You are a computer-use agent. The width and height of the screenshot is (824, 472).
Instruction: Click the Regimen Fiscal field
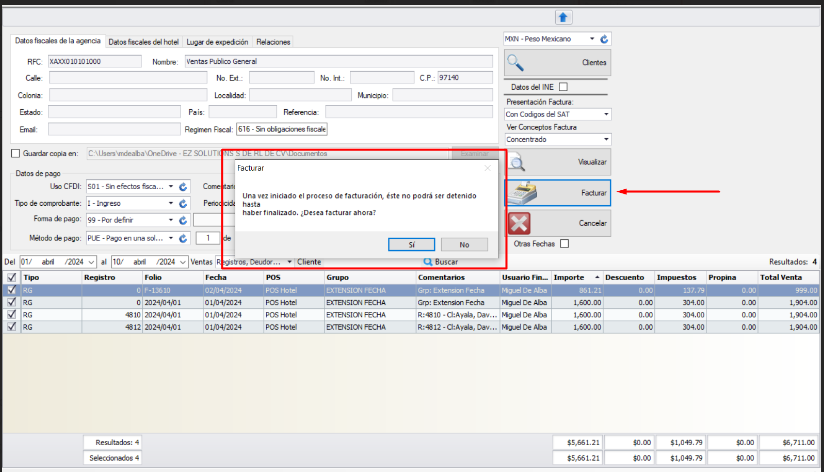282,129
